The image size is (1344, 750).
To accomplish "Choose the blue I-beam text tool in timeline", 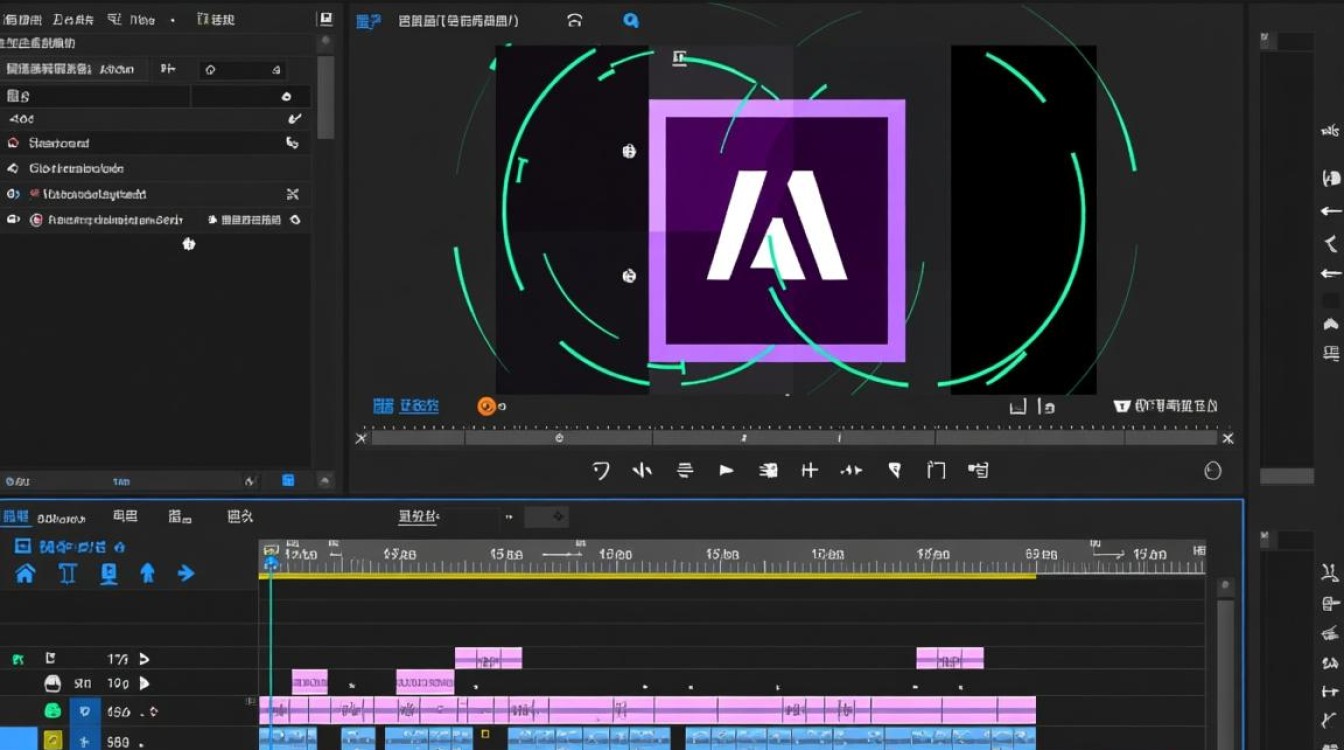I will (x=68, y=573).
